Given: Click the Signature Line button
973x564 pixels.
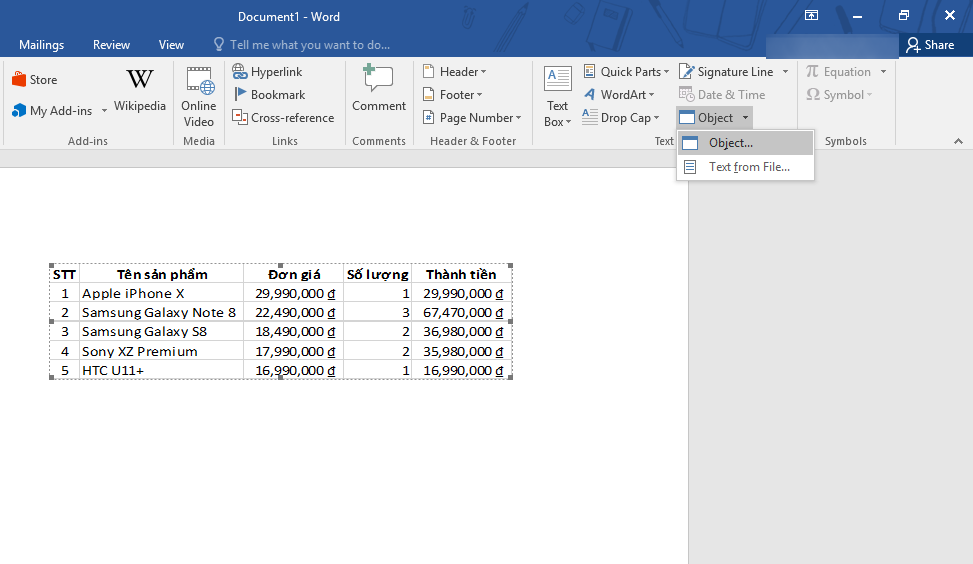Looking at the screenshot, I should pos(727,72).
